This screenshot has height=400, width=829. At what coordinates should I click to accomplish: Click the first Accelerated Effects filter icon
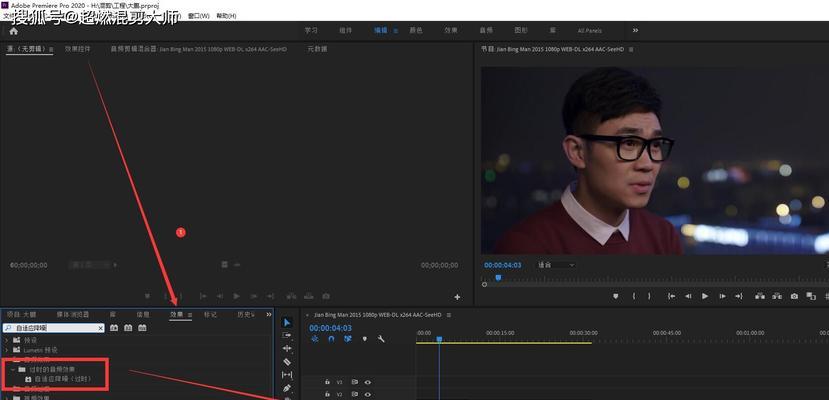coord(114,328)
